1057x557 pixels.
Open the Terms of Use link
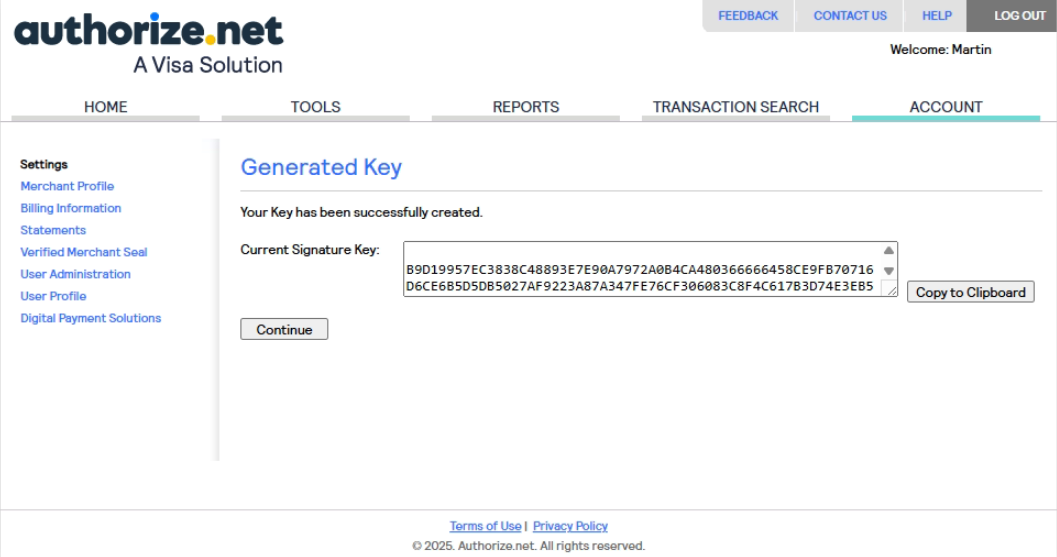[x=485, y=526]
